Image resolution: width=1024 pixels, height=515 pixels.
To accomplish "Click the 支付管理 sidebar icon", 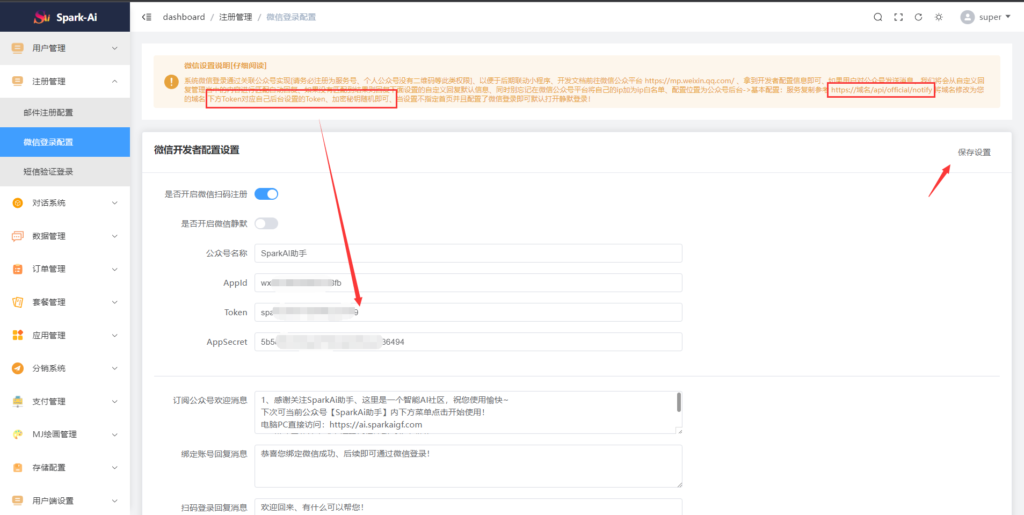I will click(x=18, y=401).
